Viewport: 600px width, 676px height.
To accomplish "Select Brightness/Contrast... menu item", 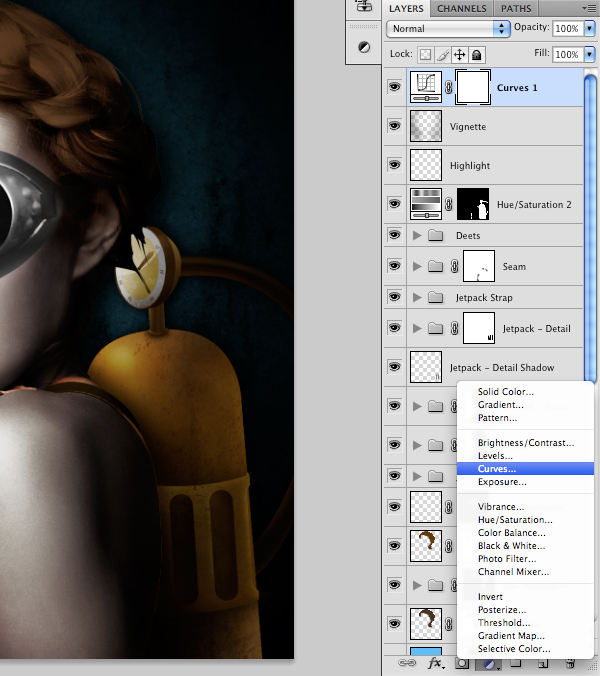I will [x=525, y=443].
